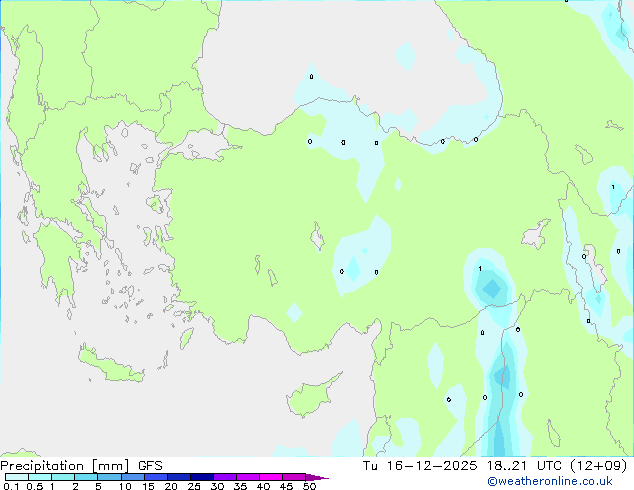Select the 1–2 mm legend color swatch
Screen dimensions: 634x490
tap(63, 477)
